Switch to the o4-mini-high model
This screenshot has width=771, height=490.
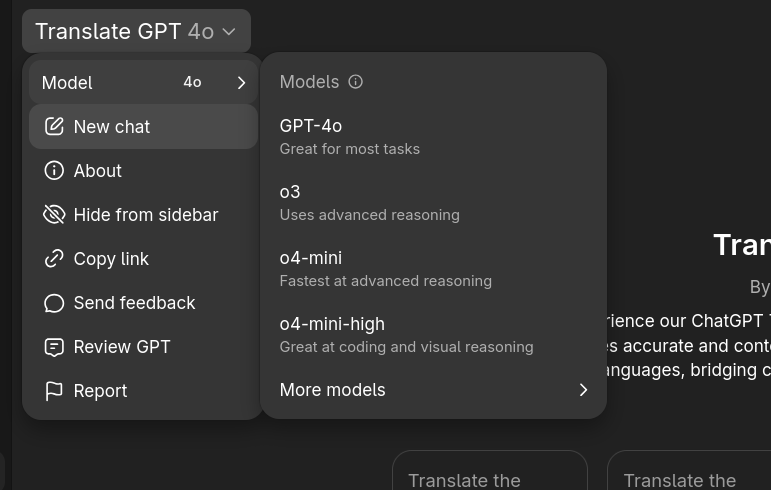[x=433, y=335]
